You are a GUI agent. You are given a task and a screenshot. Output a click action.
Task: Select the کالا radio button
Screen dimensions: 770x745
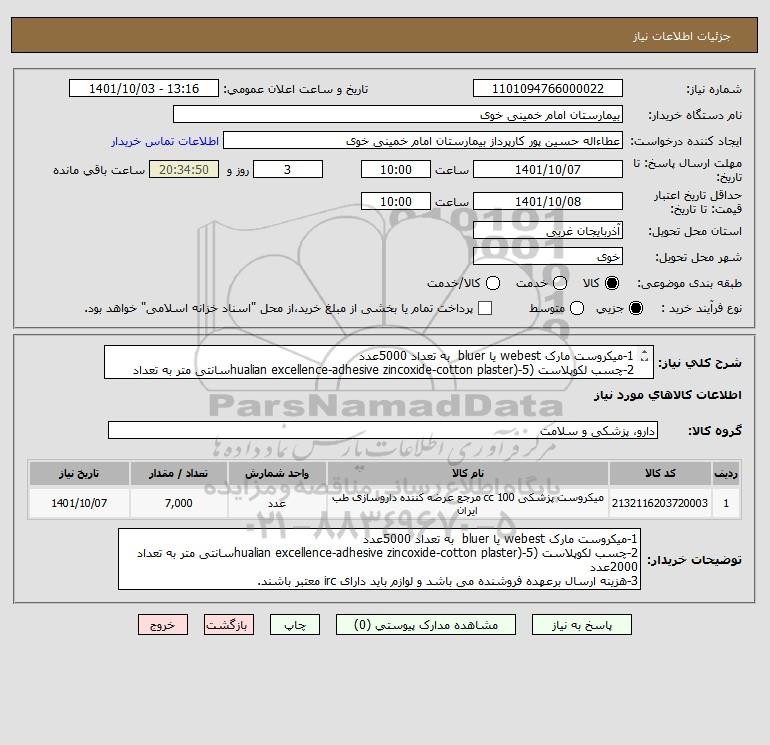(612, 283)
